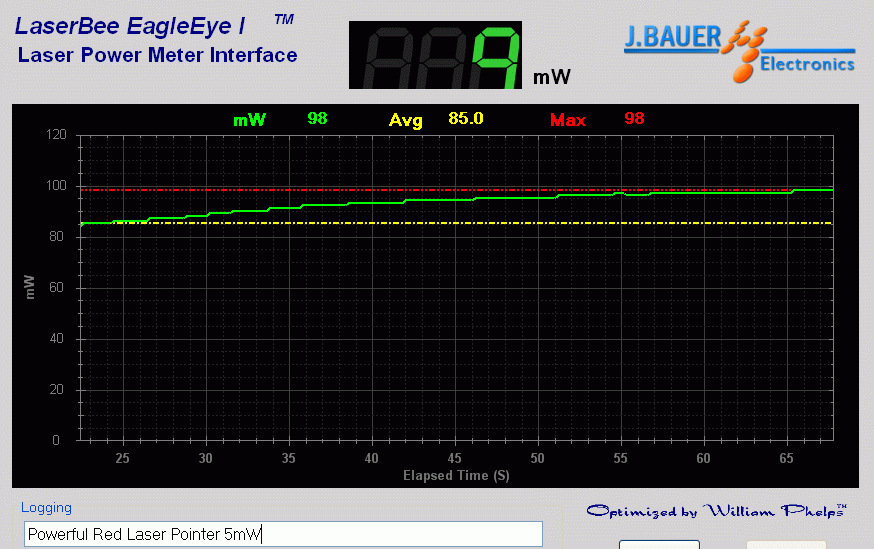
Task: Click the J.BAUER Electronics logo
Action: pos(739,49)
